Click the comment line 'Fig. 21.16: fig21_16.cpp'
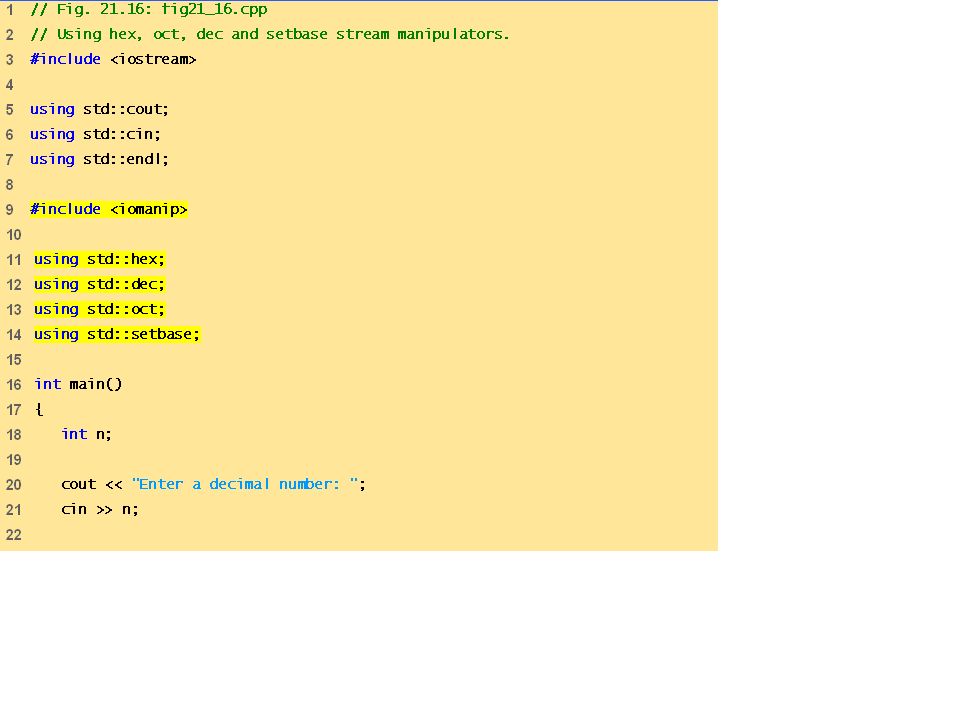The width and height of the screenshot is (960, 720). tap(149, 9)
